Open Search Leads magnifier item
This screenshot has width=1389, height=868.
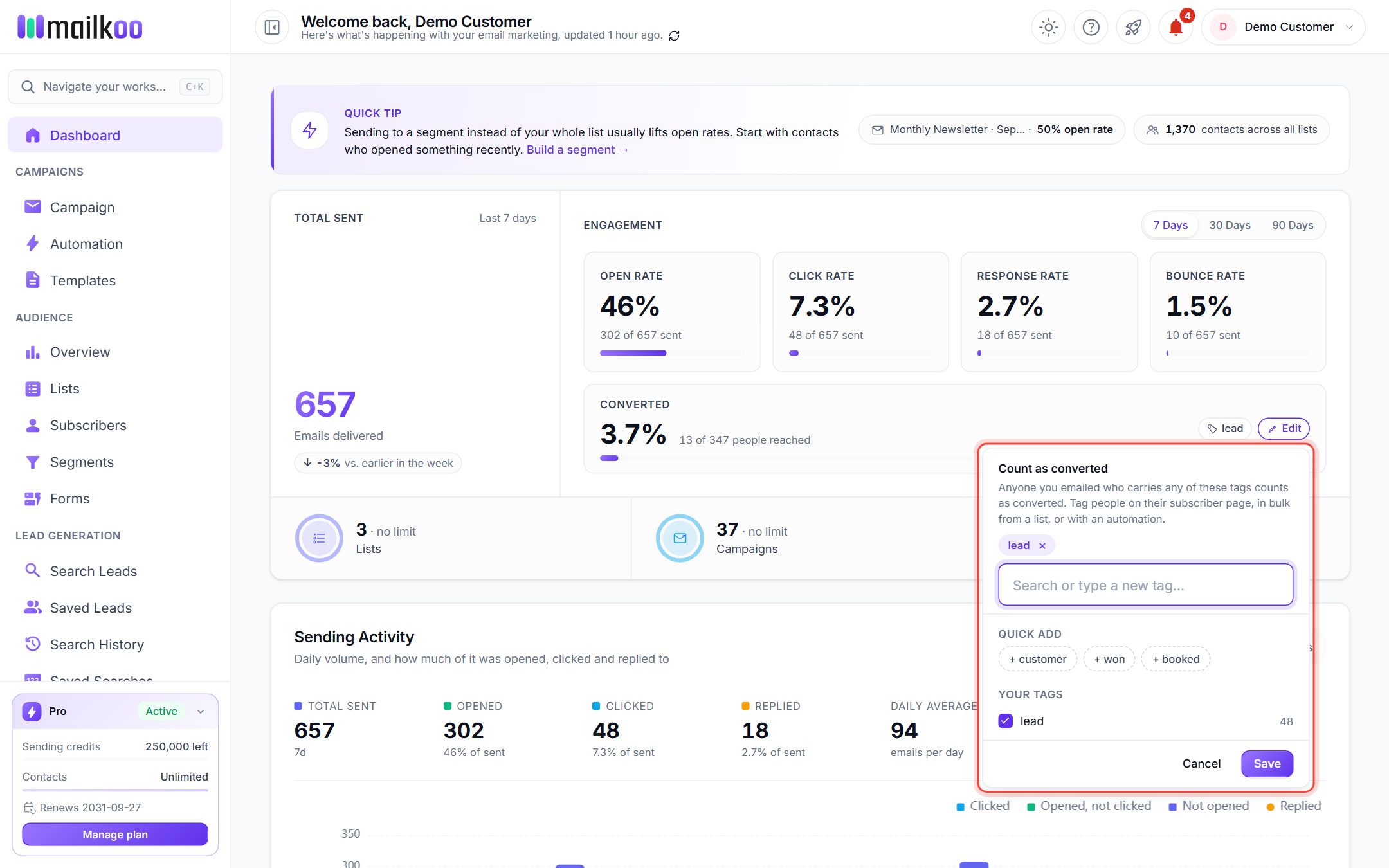click(115, 571)
